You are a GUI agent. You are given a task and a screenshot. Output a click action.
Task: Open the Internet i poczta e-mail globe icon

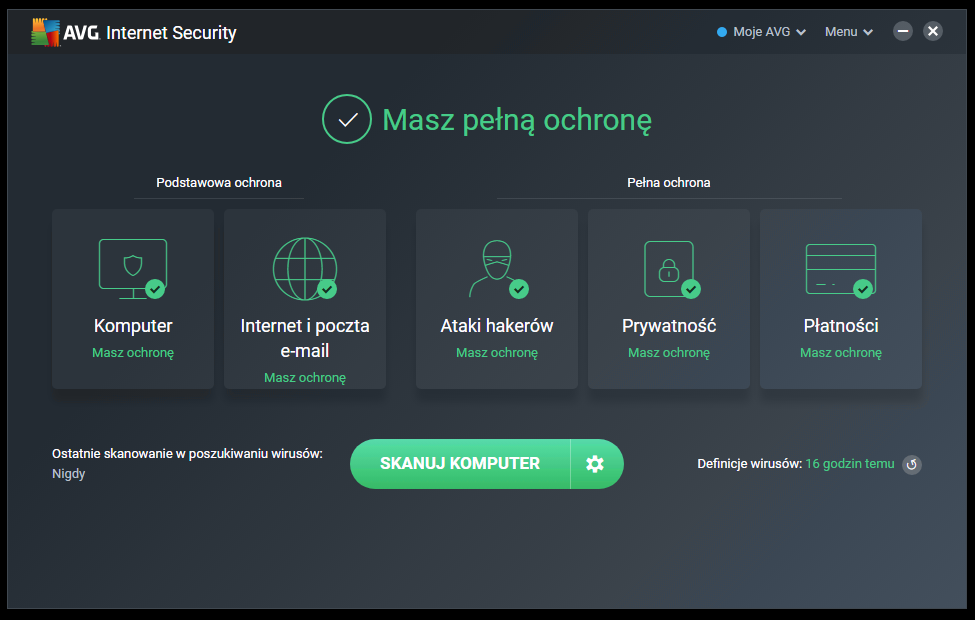(304, 265)
